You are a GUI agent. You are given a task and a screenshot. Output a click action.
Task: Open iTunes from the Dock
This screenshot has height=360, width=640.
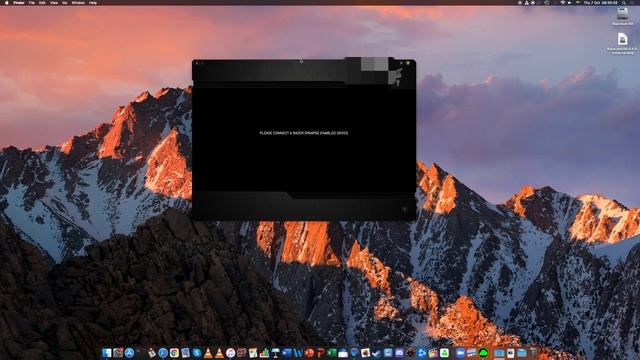click(231, 353)
